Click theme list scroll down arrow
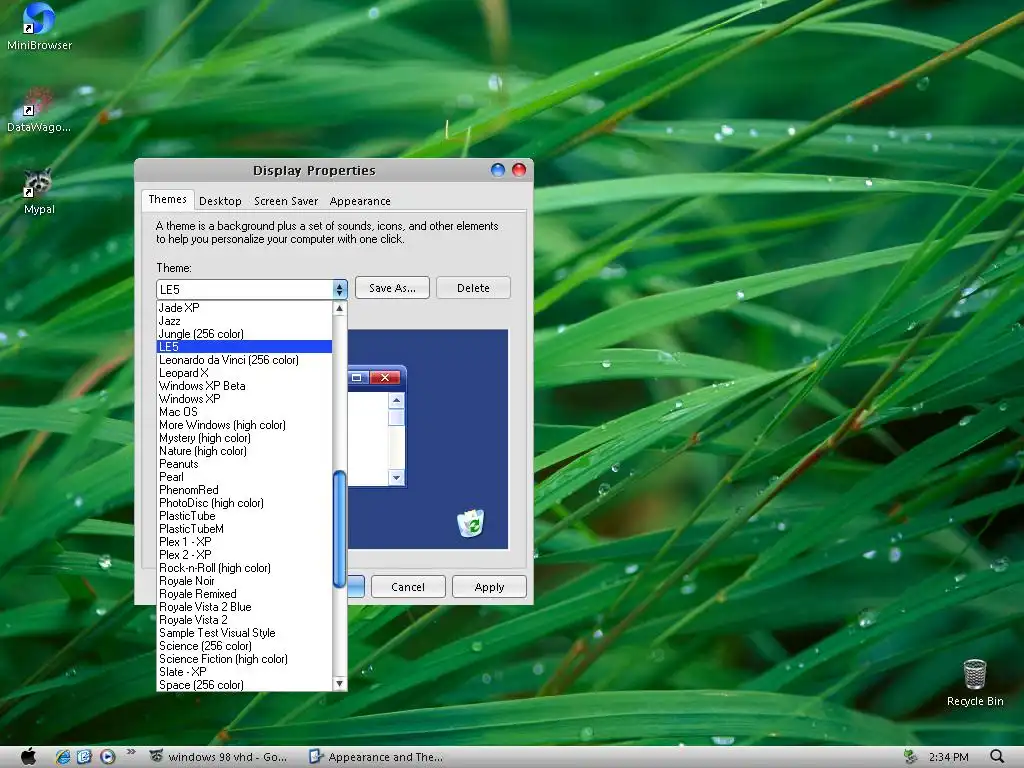This screenshot has width=1024, height=768. pyautogui.click(x=340, y=684)
